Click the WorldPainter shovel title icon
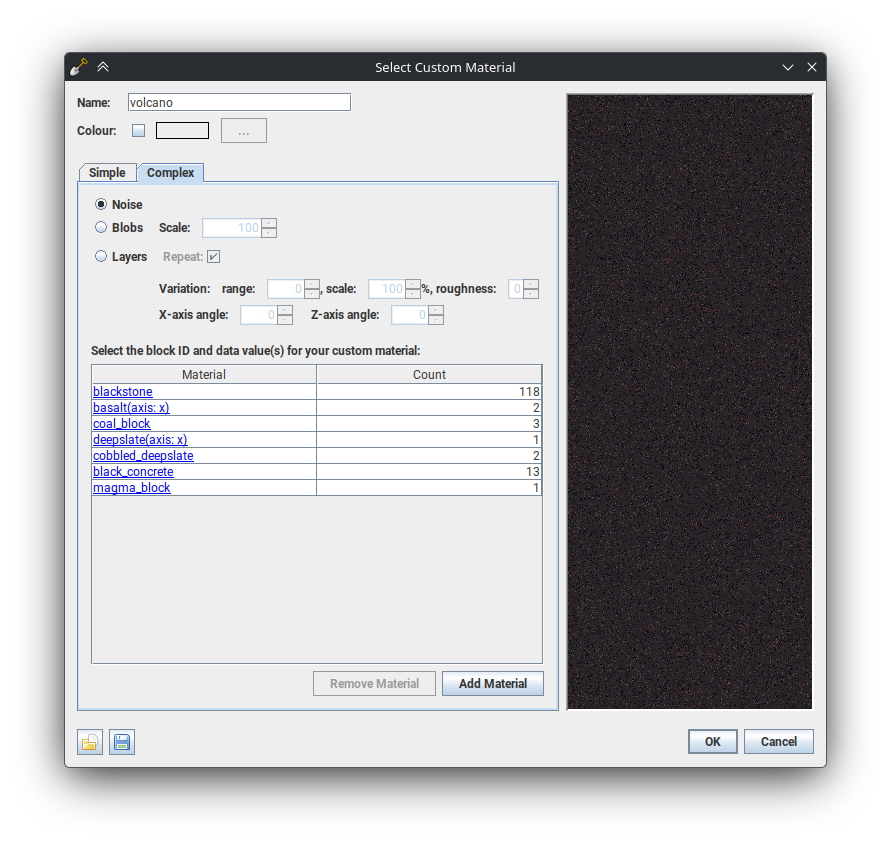Screen dimensions: 891x844 point(79,67)
